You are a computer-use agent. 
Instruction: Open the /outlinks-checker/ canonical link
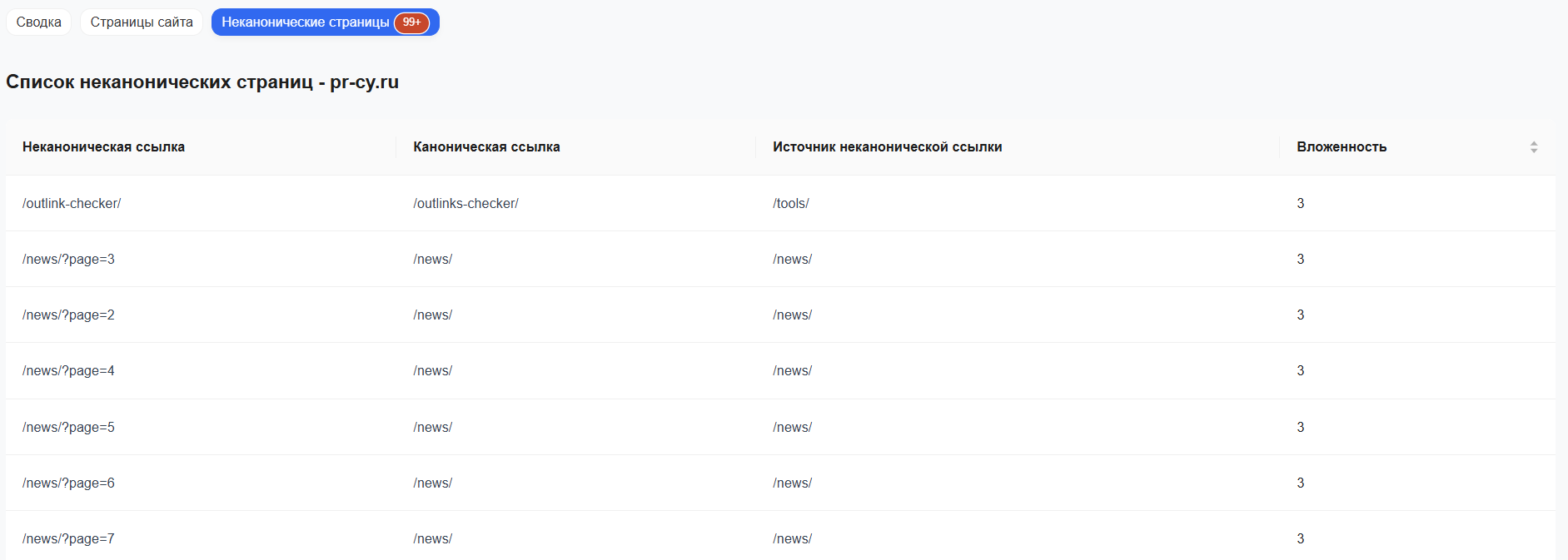click(465, 204)
